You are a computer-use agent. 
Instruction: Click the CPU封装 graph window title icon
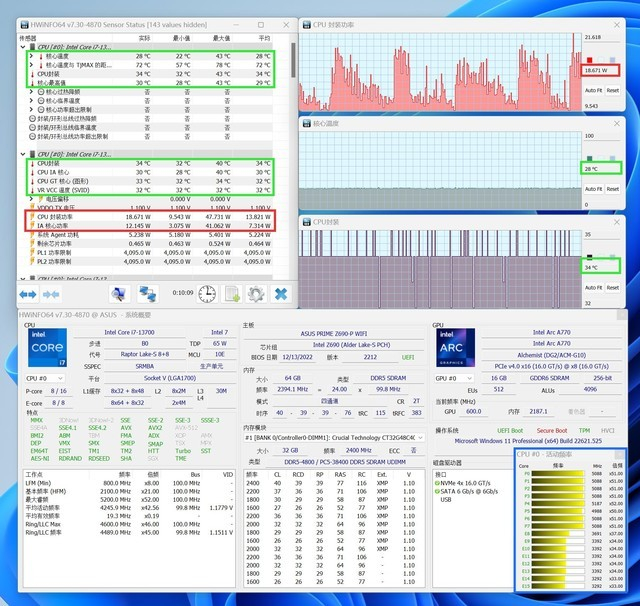coord(307,222)
